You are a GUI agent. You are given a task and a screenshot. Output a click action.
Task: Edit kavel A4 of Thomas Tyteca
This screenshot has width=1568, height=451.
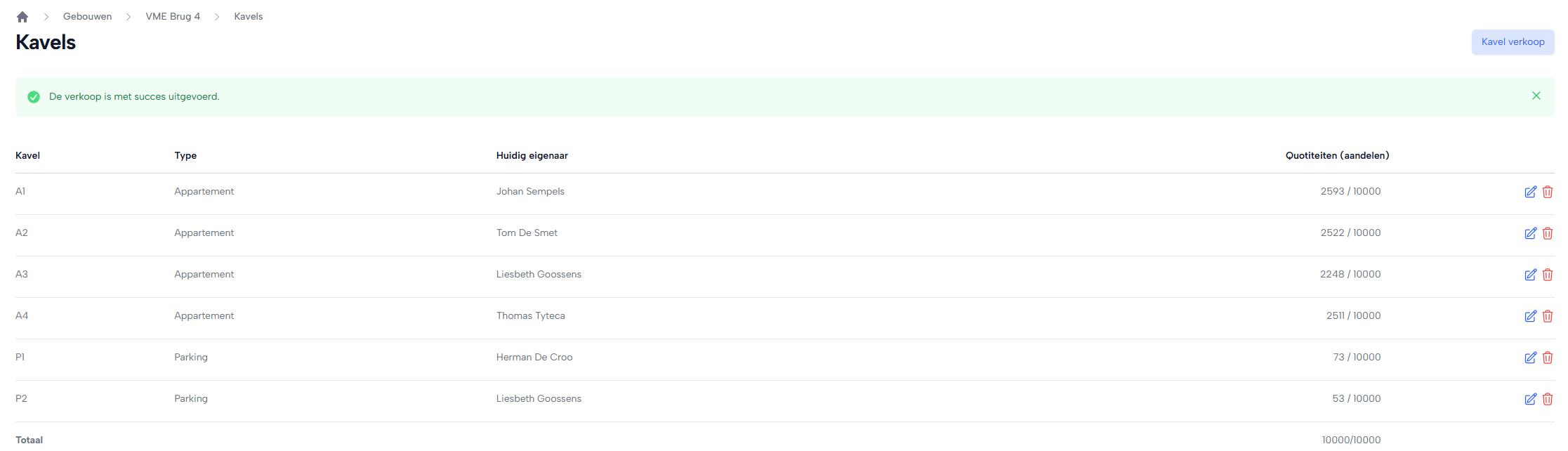(x=1530, y=316)
